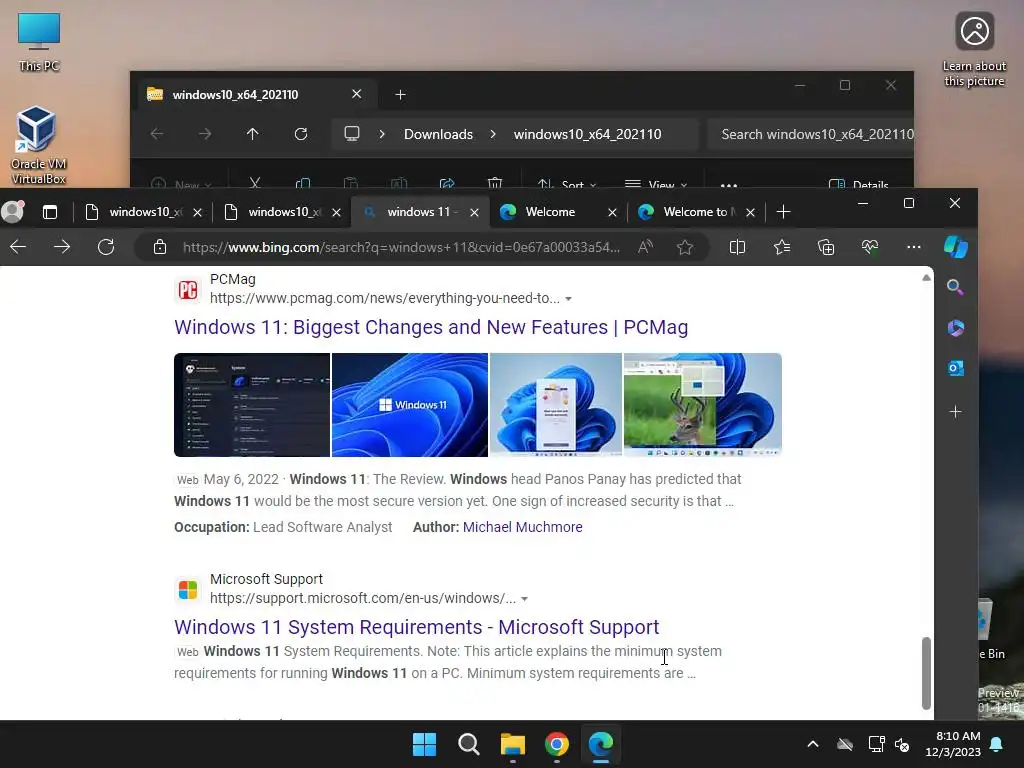The image size is (1024, 768).
Task: Expand Microsoft Support URL dropdown arrow
Action: tap(524, 599)
